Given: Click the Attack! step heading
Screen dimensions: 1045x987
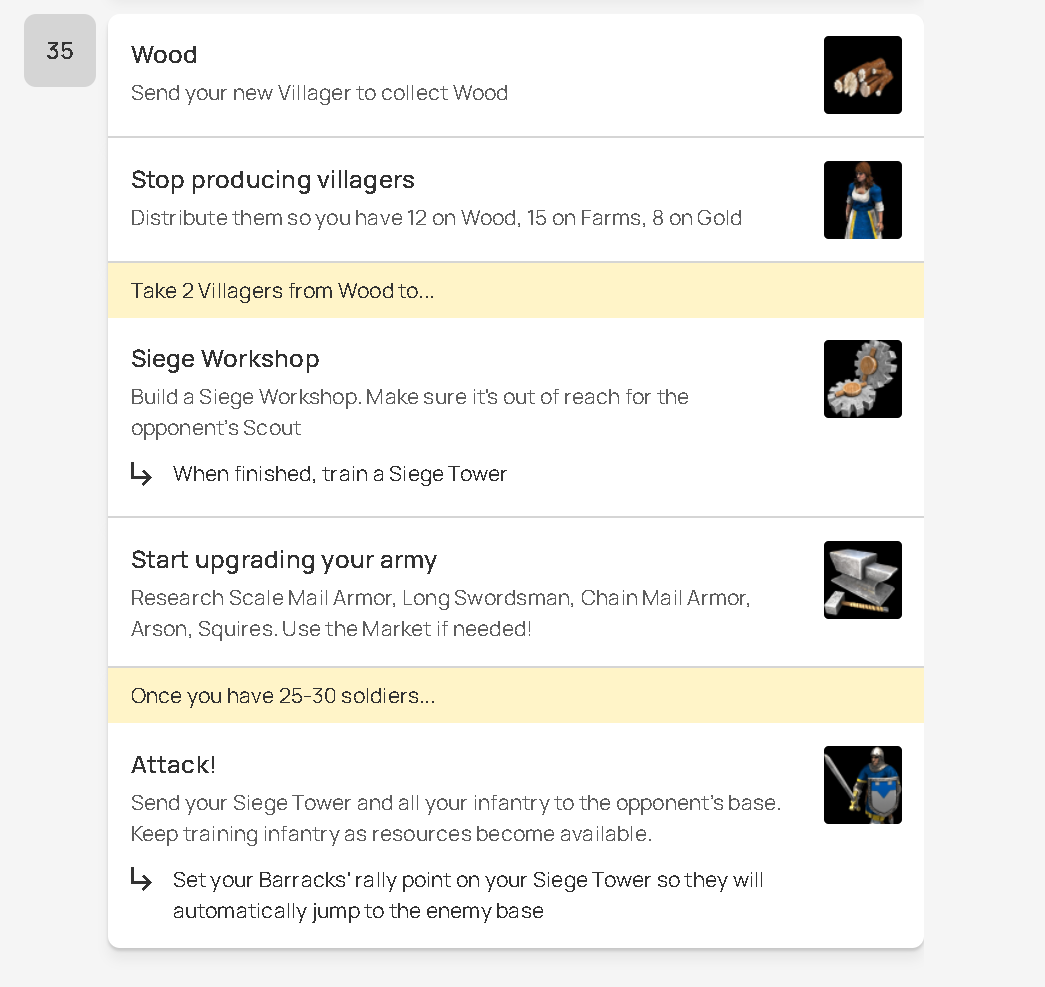Looking at the screenshot, I should (173, 765).
